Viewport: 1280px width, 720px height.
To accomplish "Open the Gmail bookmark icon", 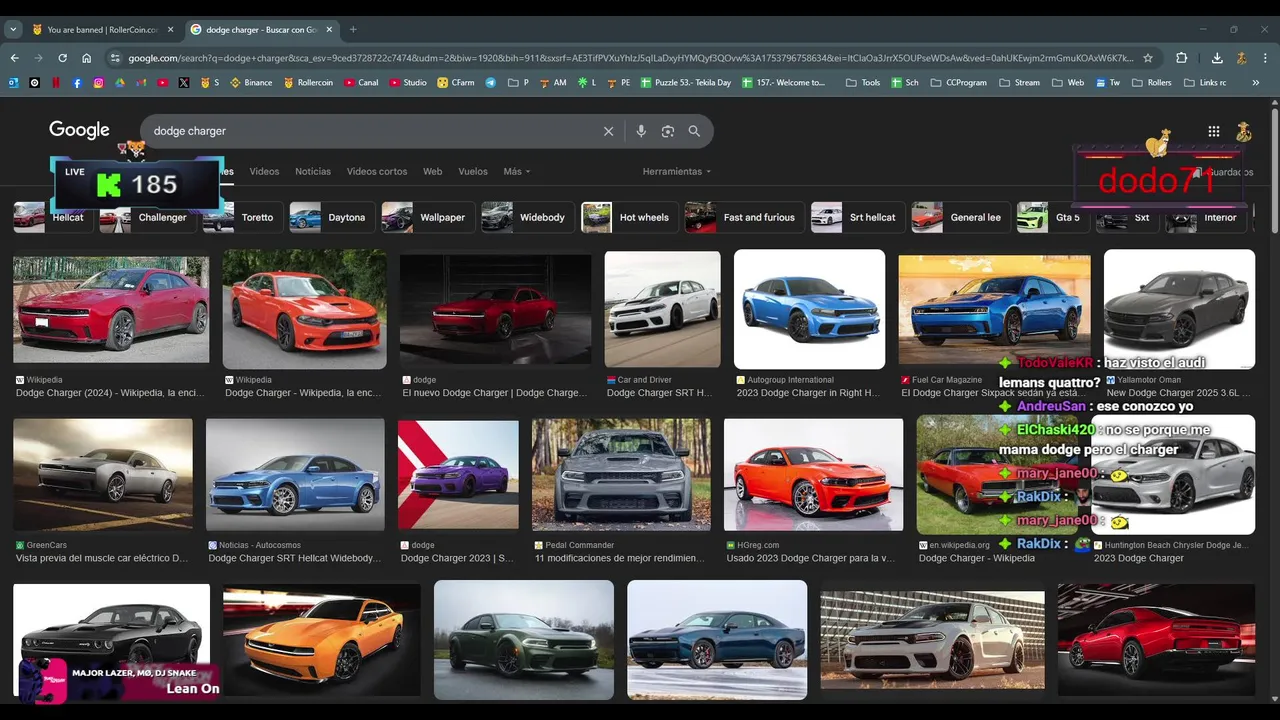I will click(x=141, y=83).
